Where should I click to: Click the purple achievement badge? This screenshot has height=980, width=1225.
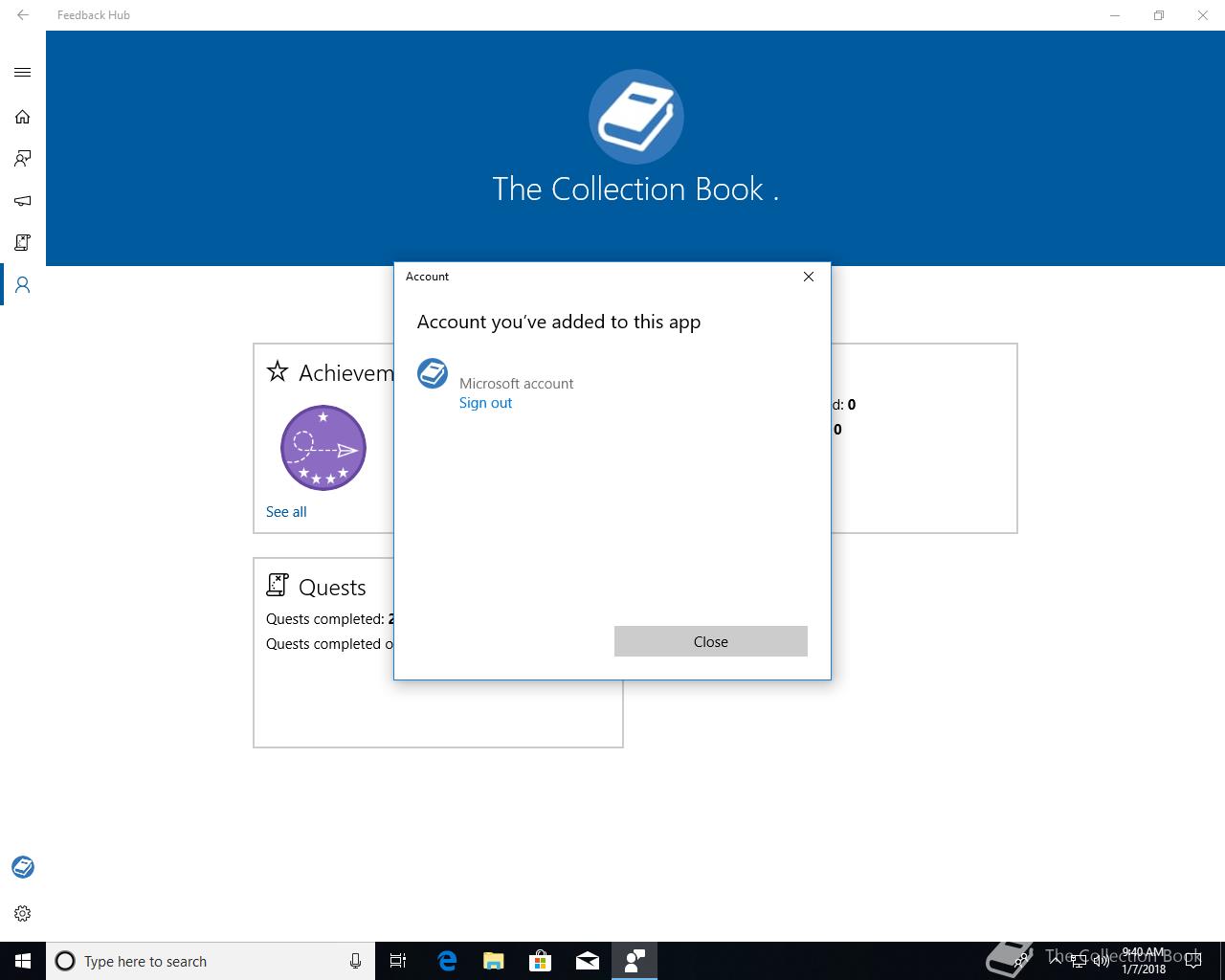point(323,448)
